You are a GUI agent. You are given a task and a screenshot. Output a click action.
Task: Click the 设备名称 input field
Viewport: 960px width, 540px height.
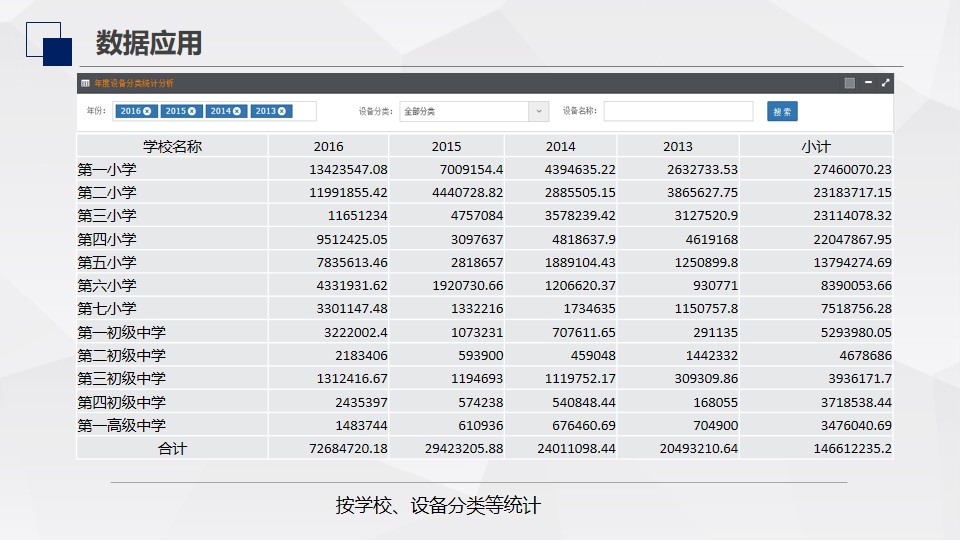[678, 111]
